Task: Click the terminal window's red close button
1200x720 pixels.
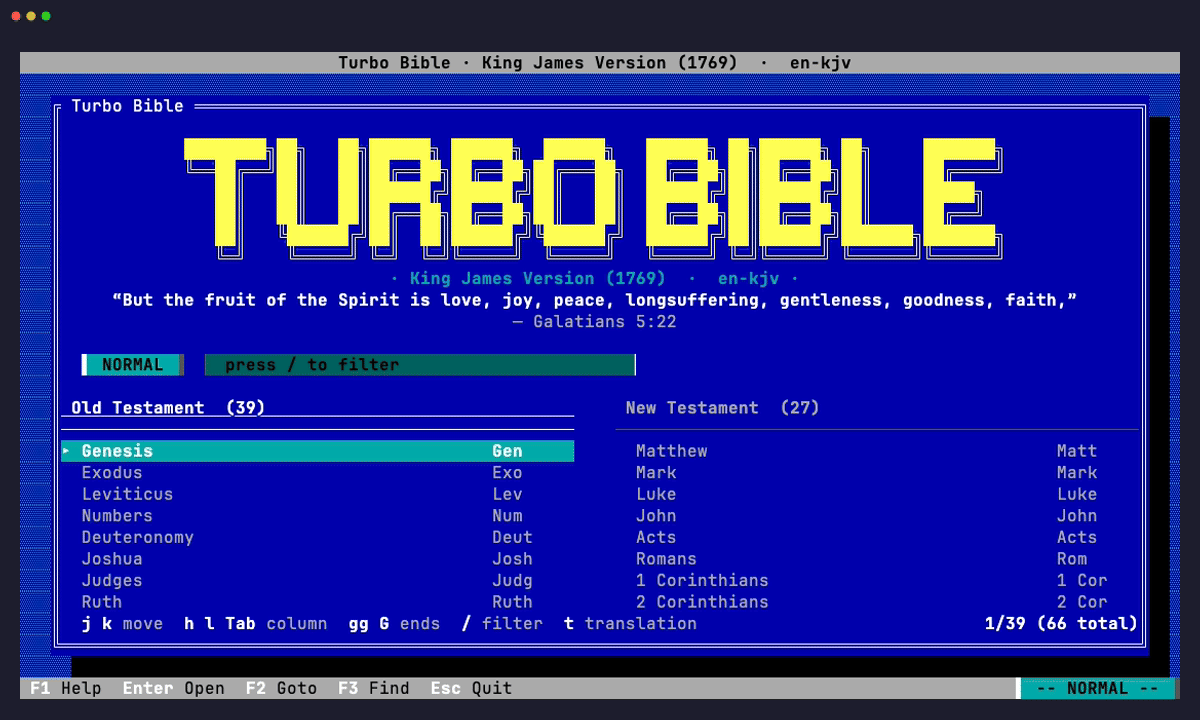Action: [x=14, y=16]
